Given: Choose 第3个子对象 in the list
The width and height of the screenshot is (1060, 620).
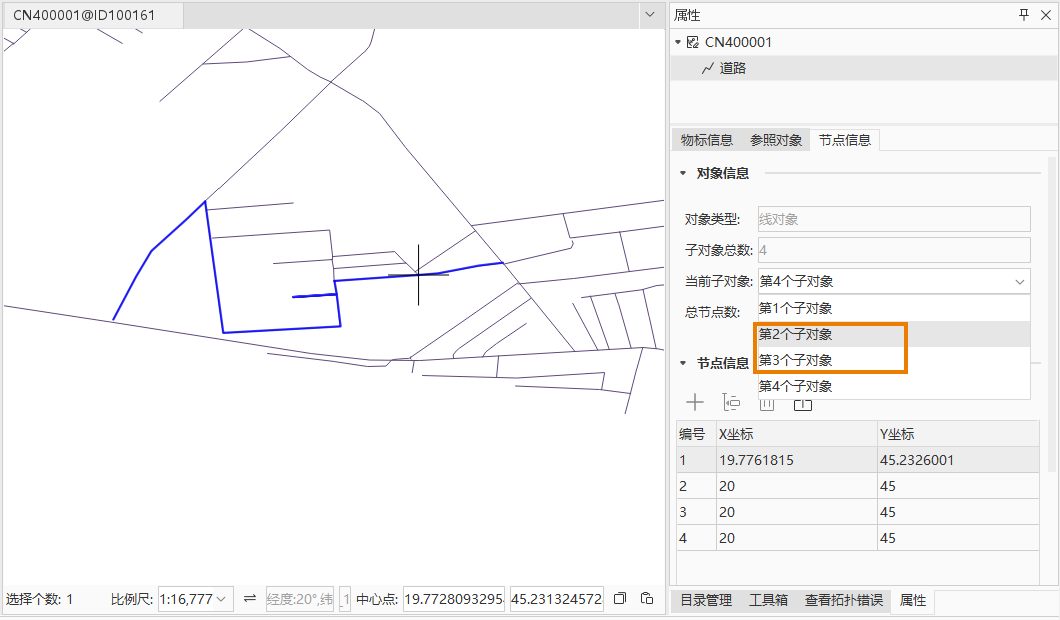Looking at the screenshot, I should 795,360.
